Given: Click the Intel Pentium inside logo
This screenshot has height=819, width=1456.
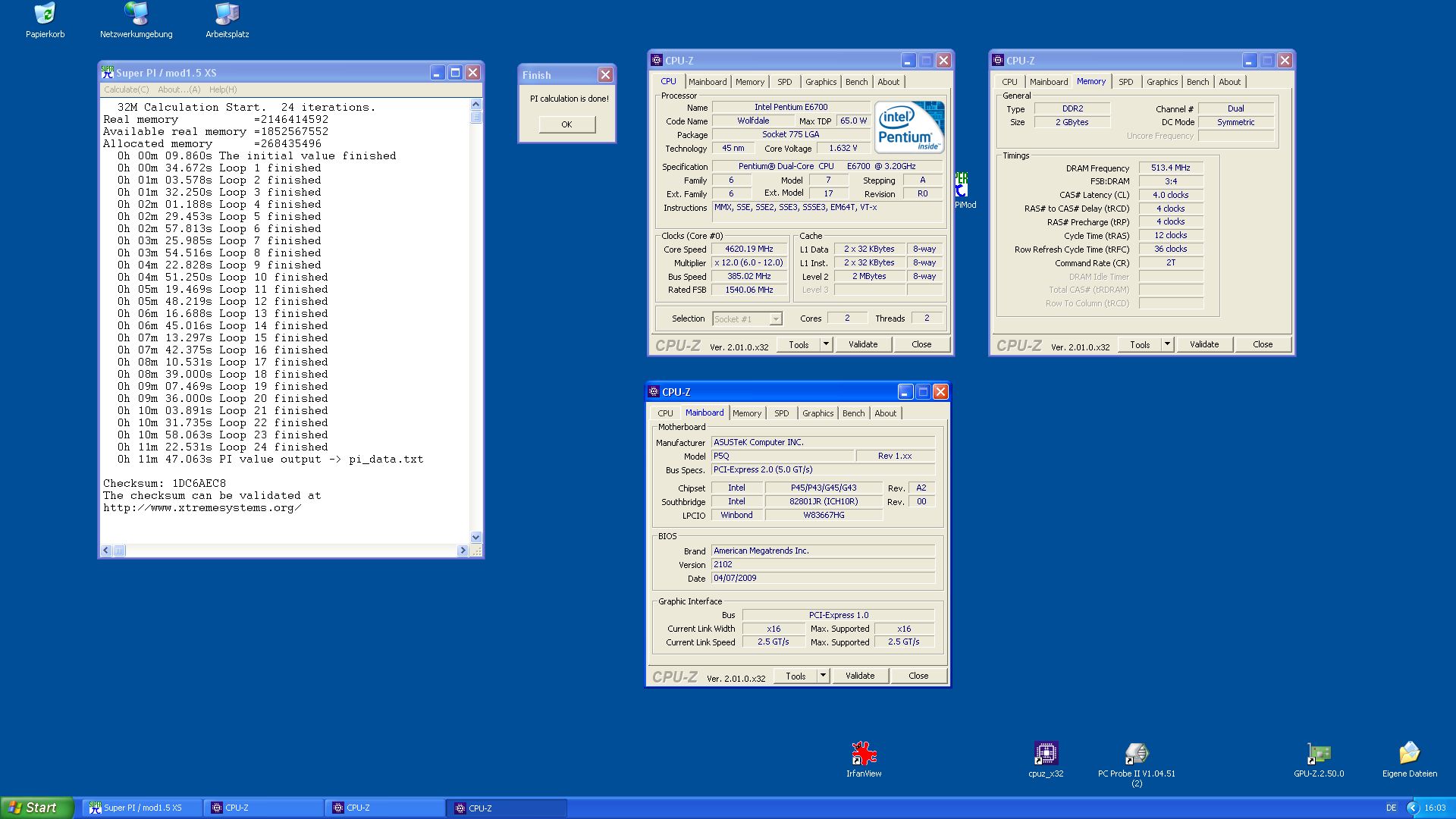Looking at the screenshot, I should (909, 127).
